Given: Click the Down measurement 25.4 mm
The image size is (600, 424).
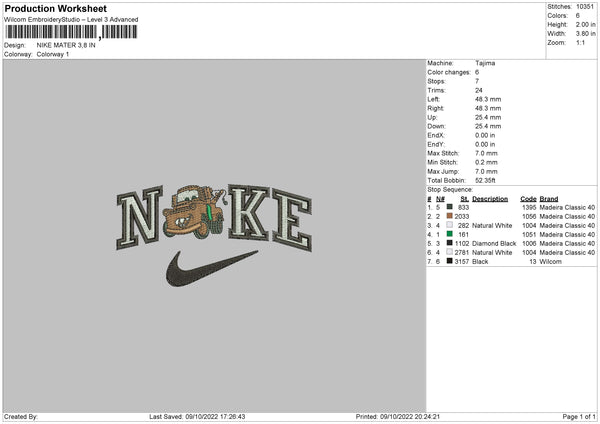Looking at the screenshot, I should pos(488,126).
